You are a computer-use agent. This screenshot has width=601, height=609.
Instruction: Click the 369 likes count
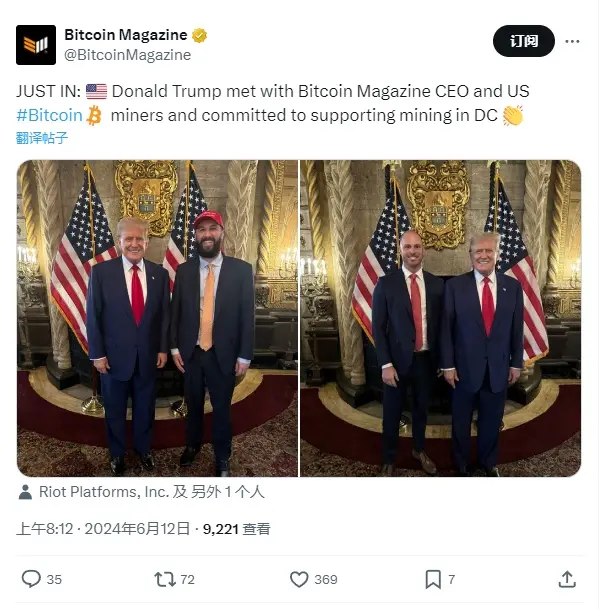pos(326,579)
